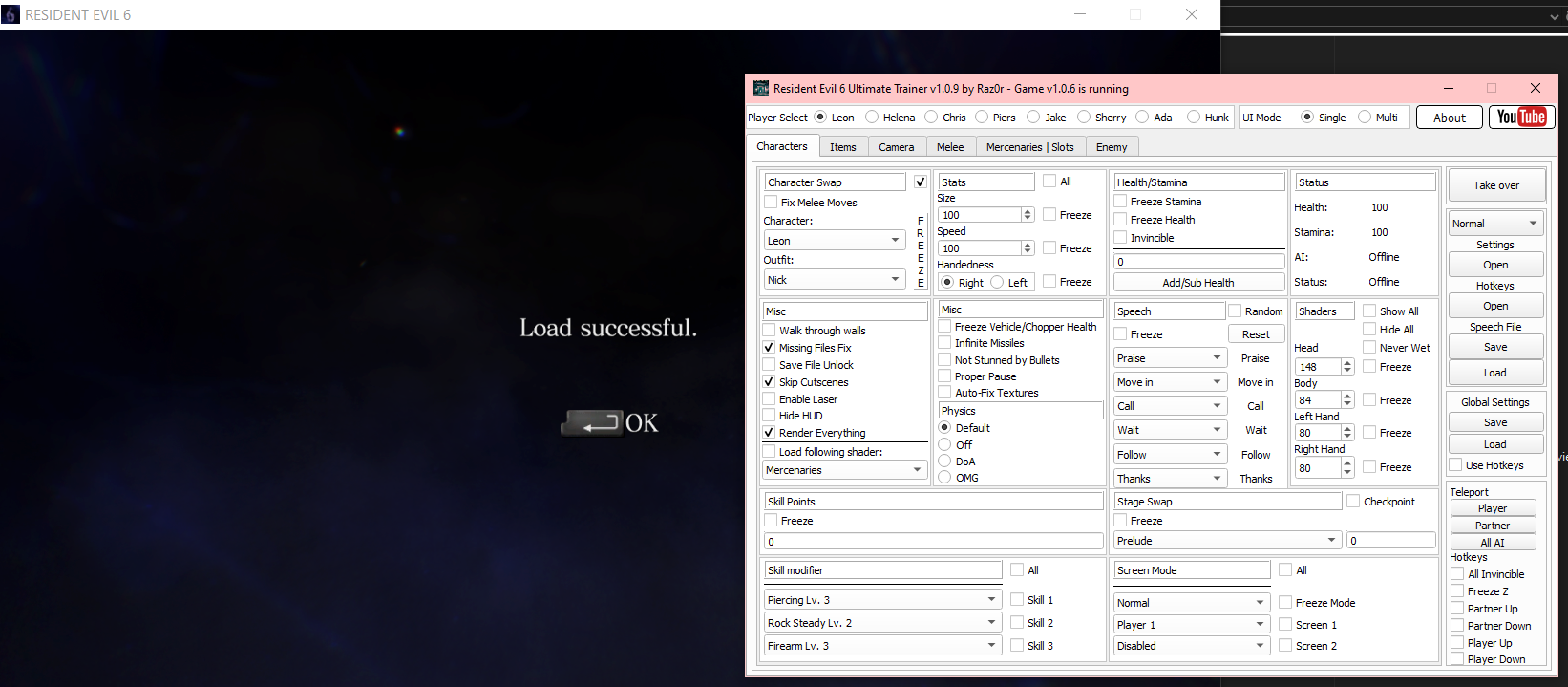Enable Infinite Missiles
The image size is (1568, 687).
pos(944,343)
